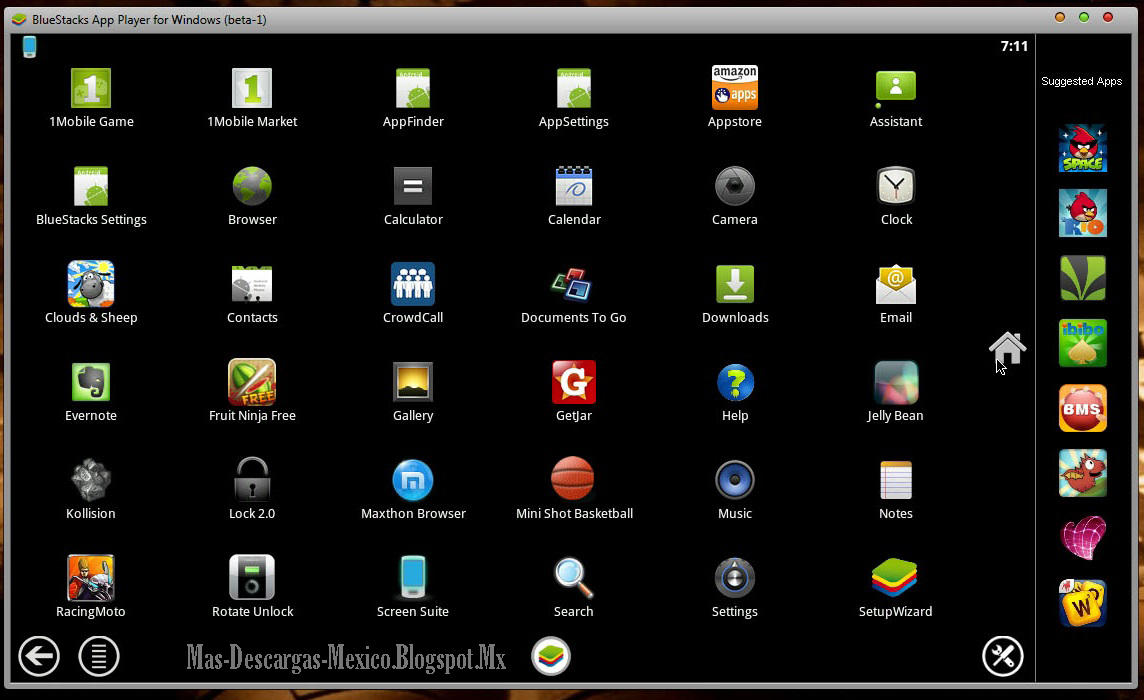The width and height of the screenshot is (1144, 700).
Task: Launch GetJar
Action: pyautogui.click(x=573, y=382)
